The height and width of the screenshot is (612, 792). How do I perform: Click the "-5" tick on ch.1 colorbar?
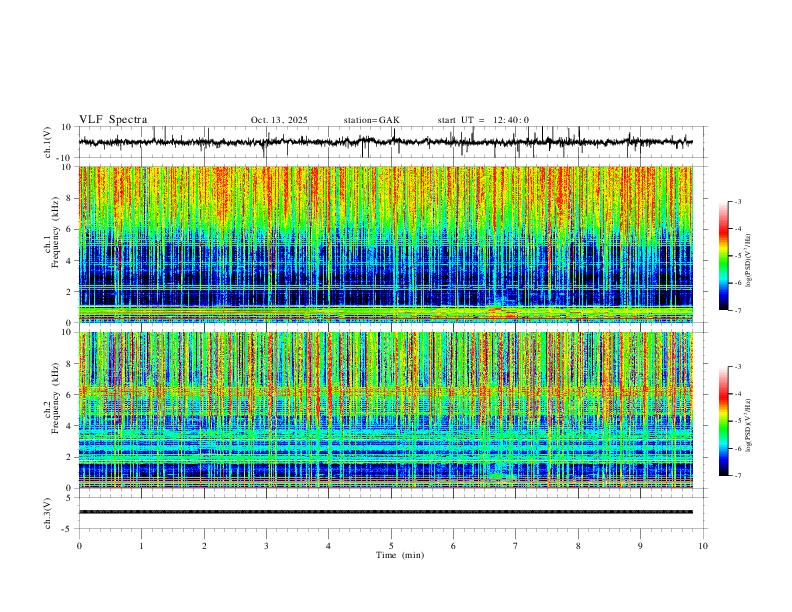pyautogui.click(x=738, y=256)
